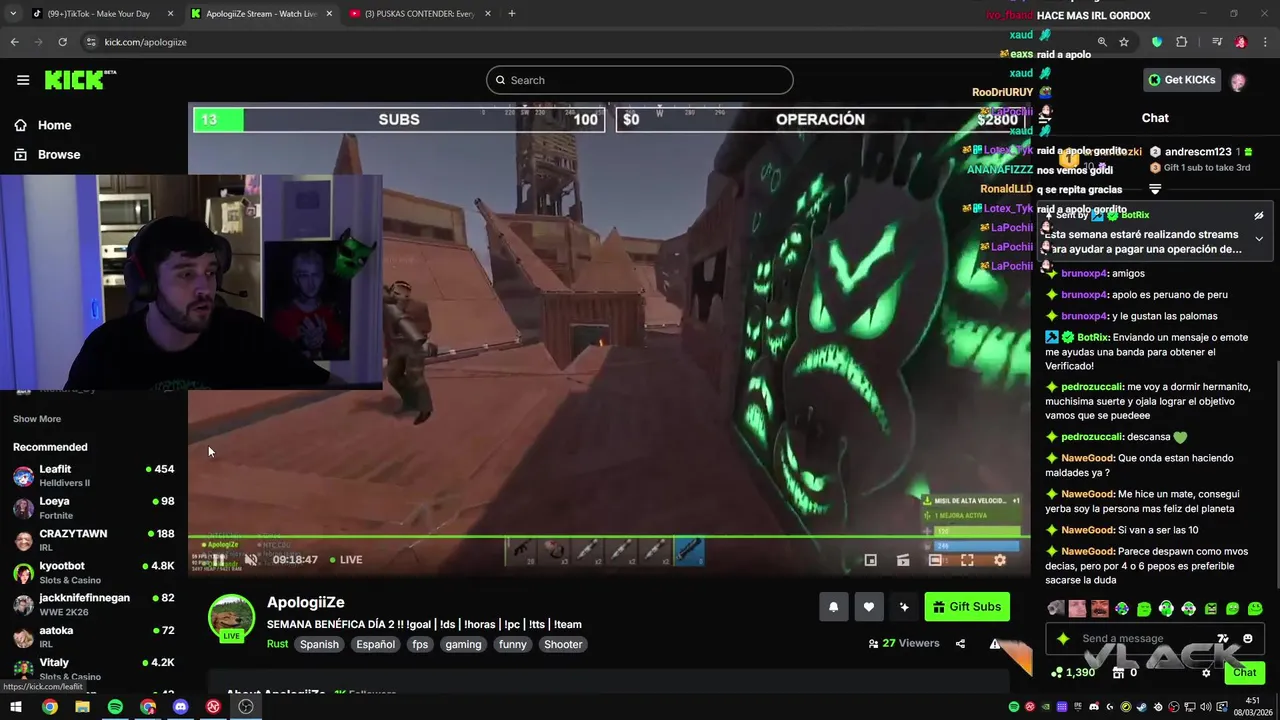
Task: Open Chrome three-dot menu
Action: pos(1264,42)
